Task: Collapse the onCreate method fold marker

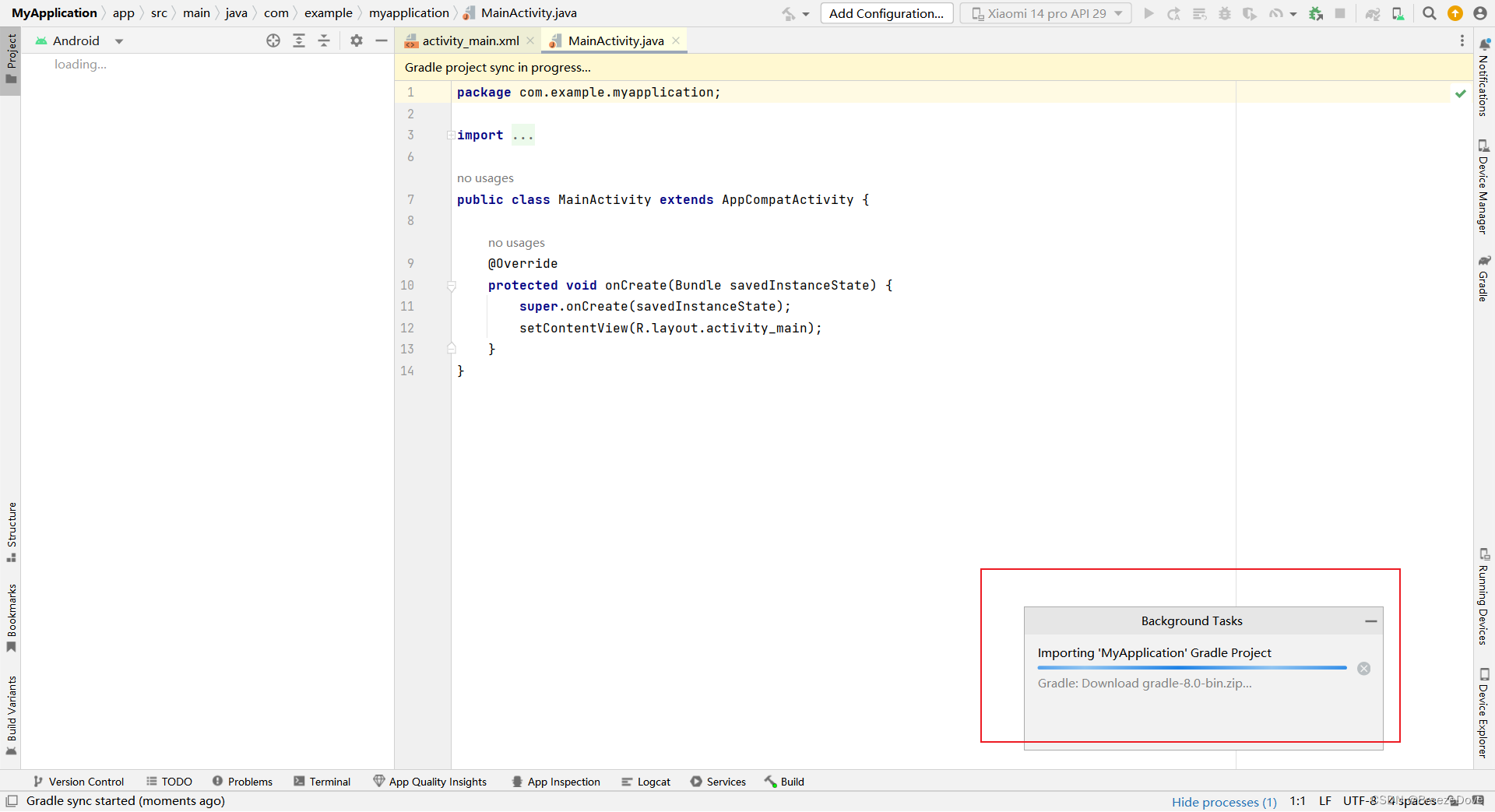Action: click(x=452, y=286)
